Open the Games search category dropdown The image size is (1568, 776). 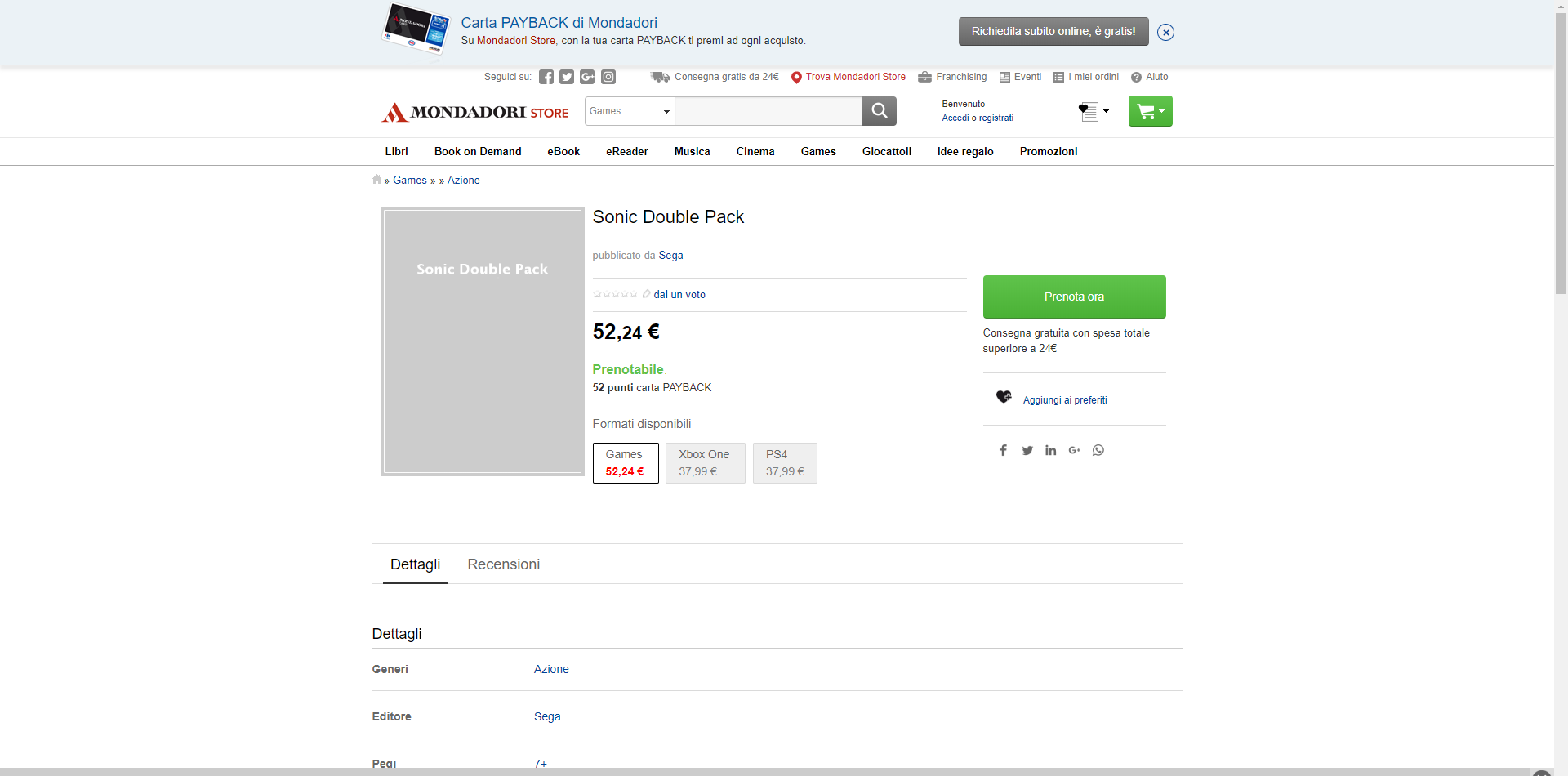coord(630,111)
